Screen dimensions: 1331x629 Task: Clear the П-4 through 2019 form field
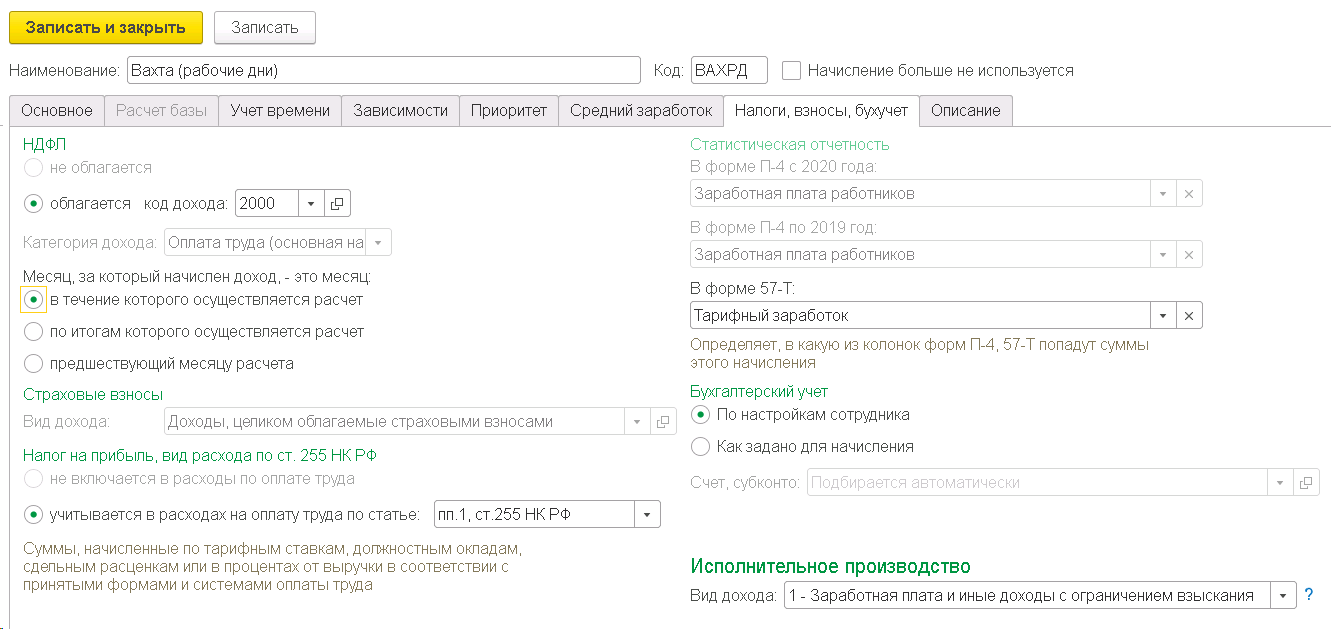[1189, 255]
